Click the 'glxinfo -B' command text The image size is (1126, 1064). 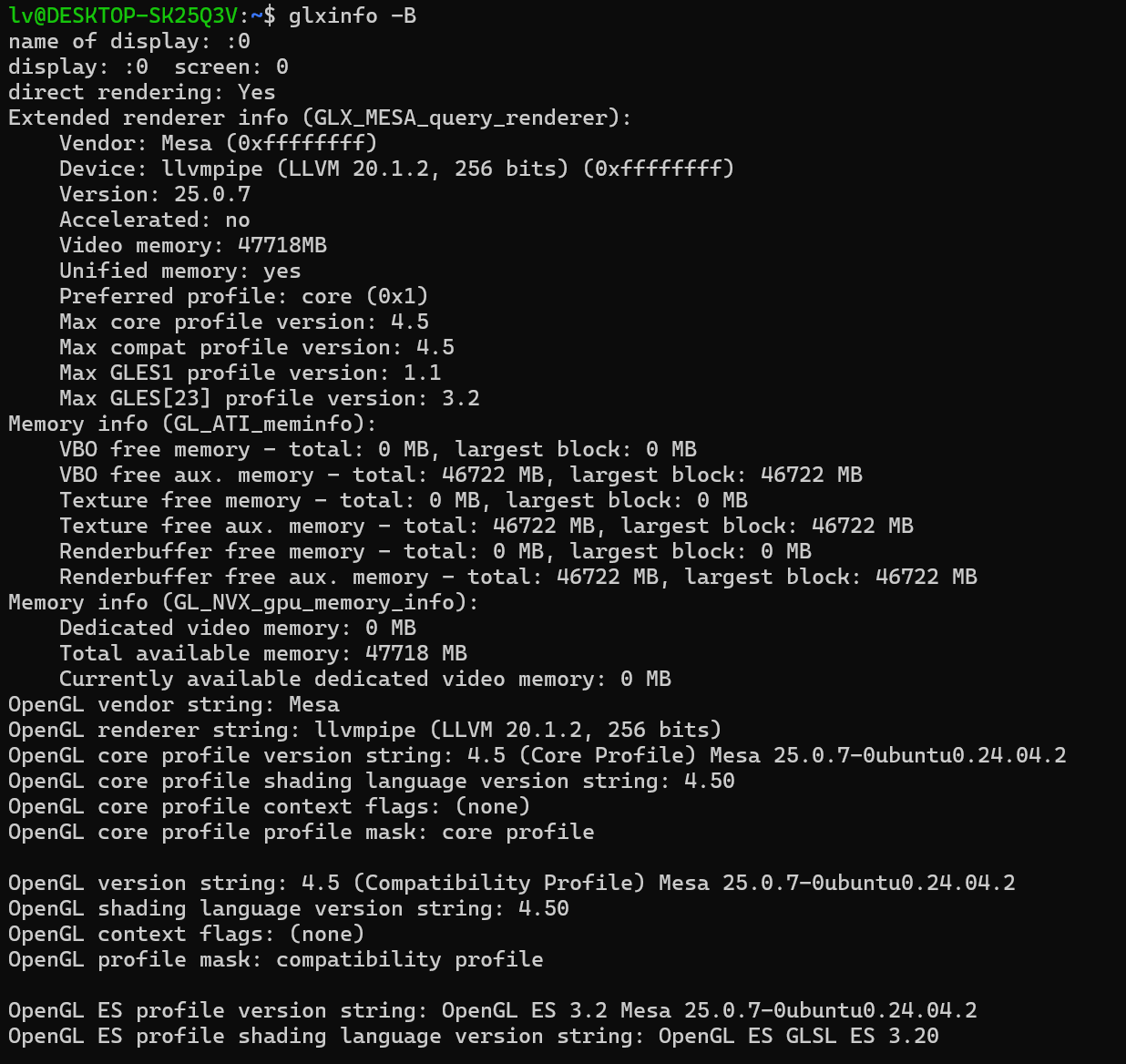(353, 15)
